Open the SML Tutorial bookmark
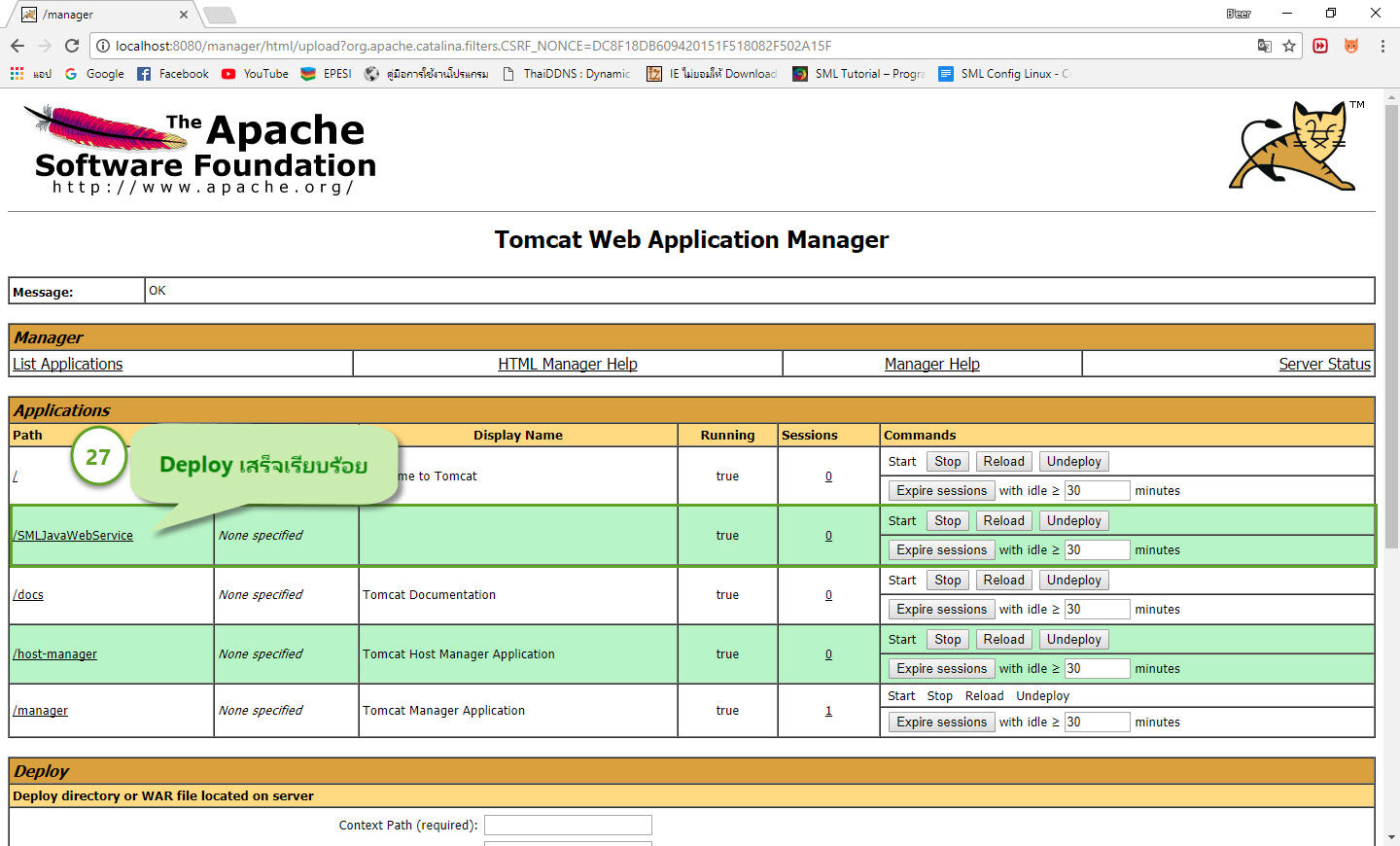The image size is (1400, 846). 858,74
